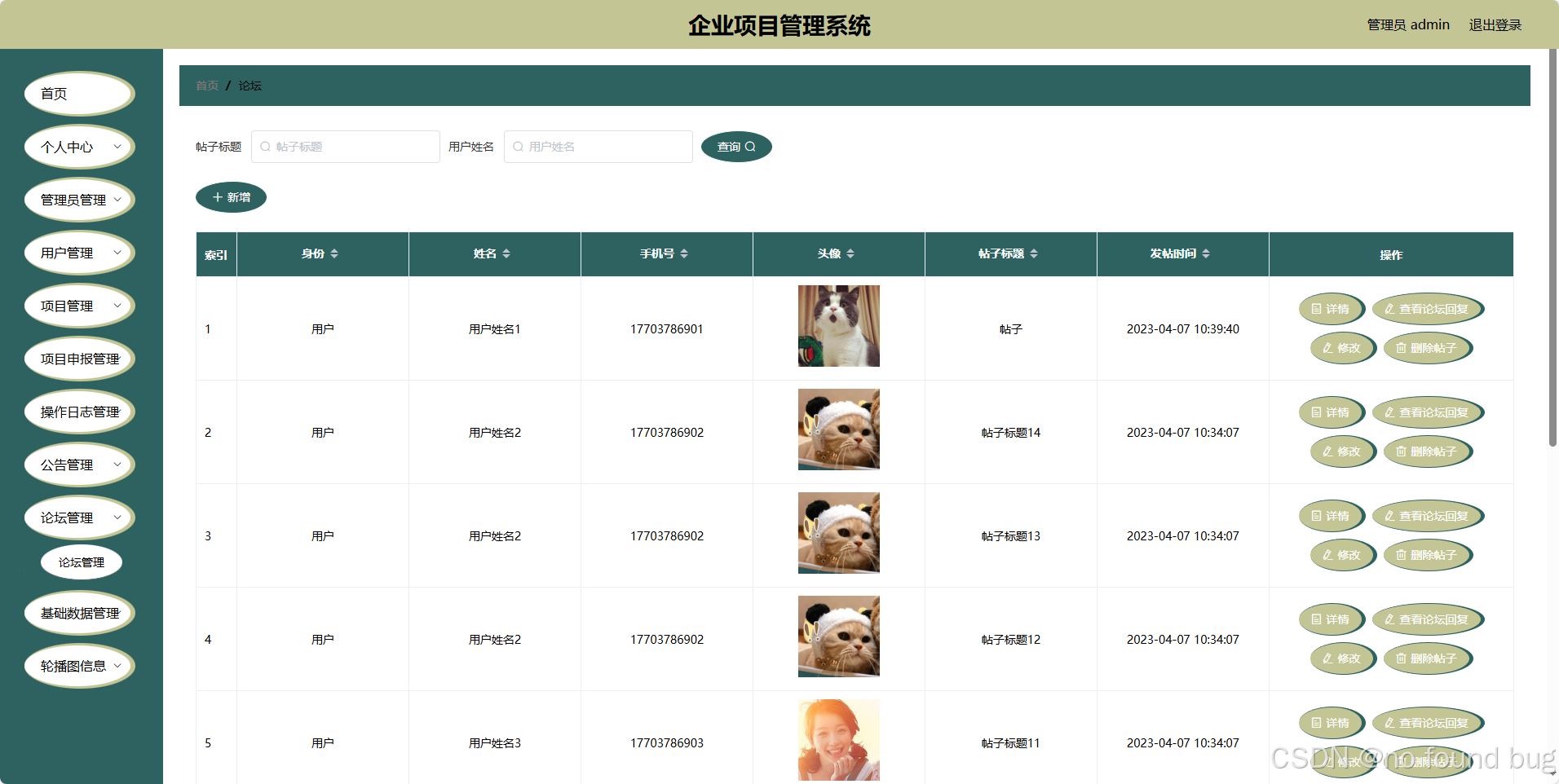Open 公告管理 from the sidebar

pos(79,464)
